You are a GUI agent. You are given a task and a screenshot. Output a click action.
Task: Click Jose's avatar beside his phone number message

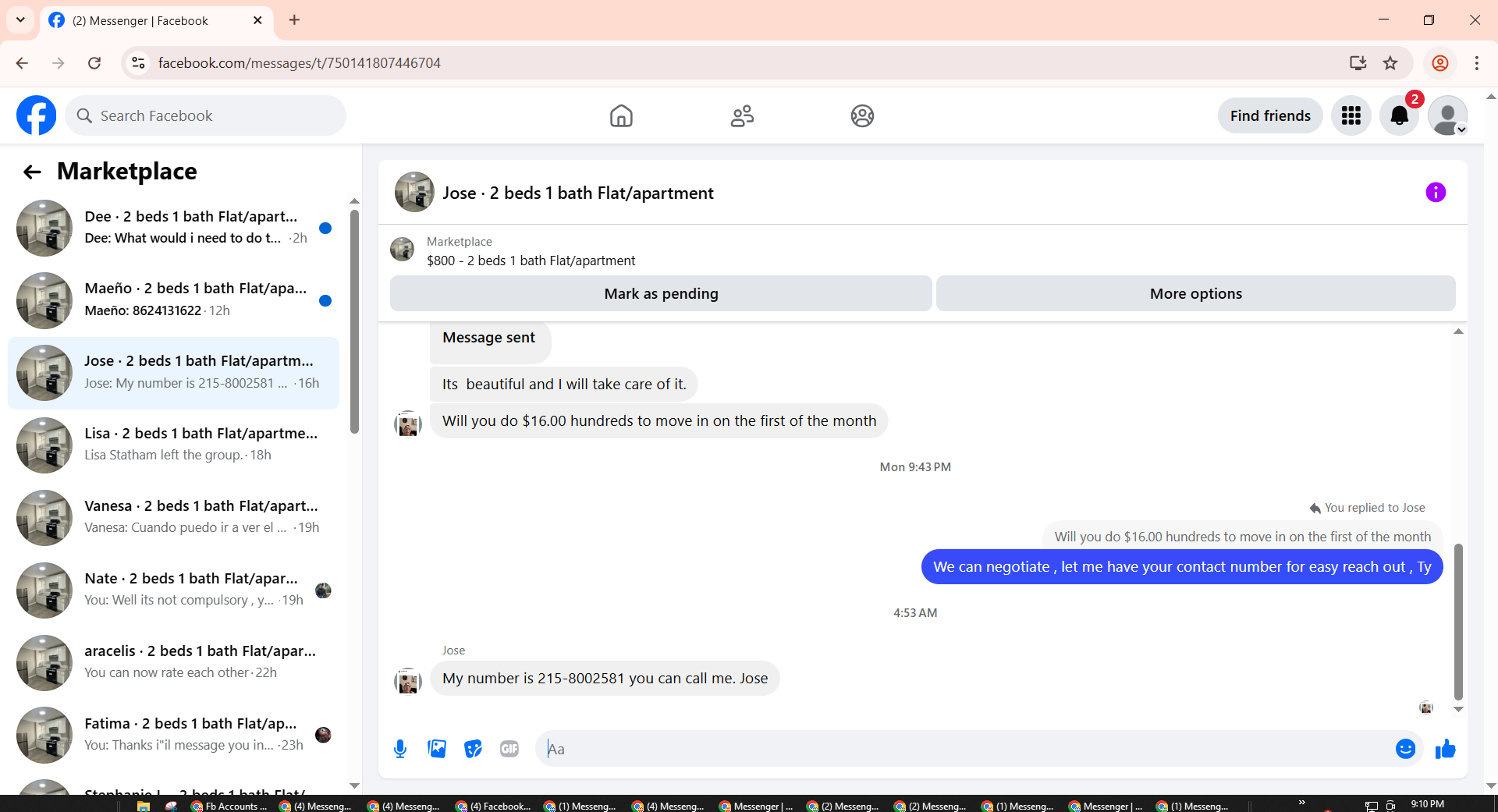[407, 680]
